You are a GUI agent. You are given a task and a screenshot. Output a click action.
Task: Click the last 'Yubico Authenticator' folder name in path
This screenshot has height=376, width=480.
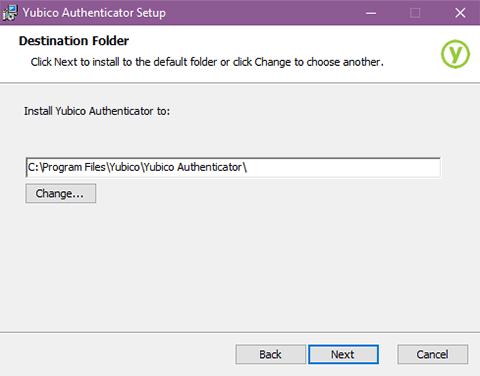pyautogui.click(x=193, y=167)
